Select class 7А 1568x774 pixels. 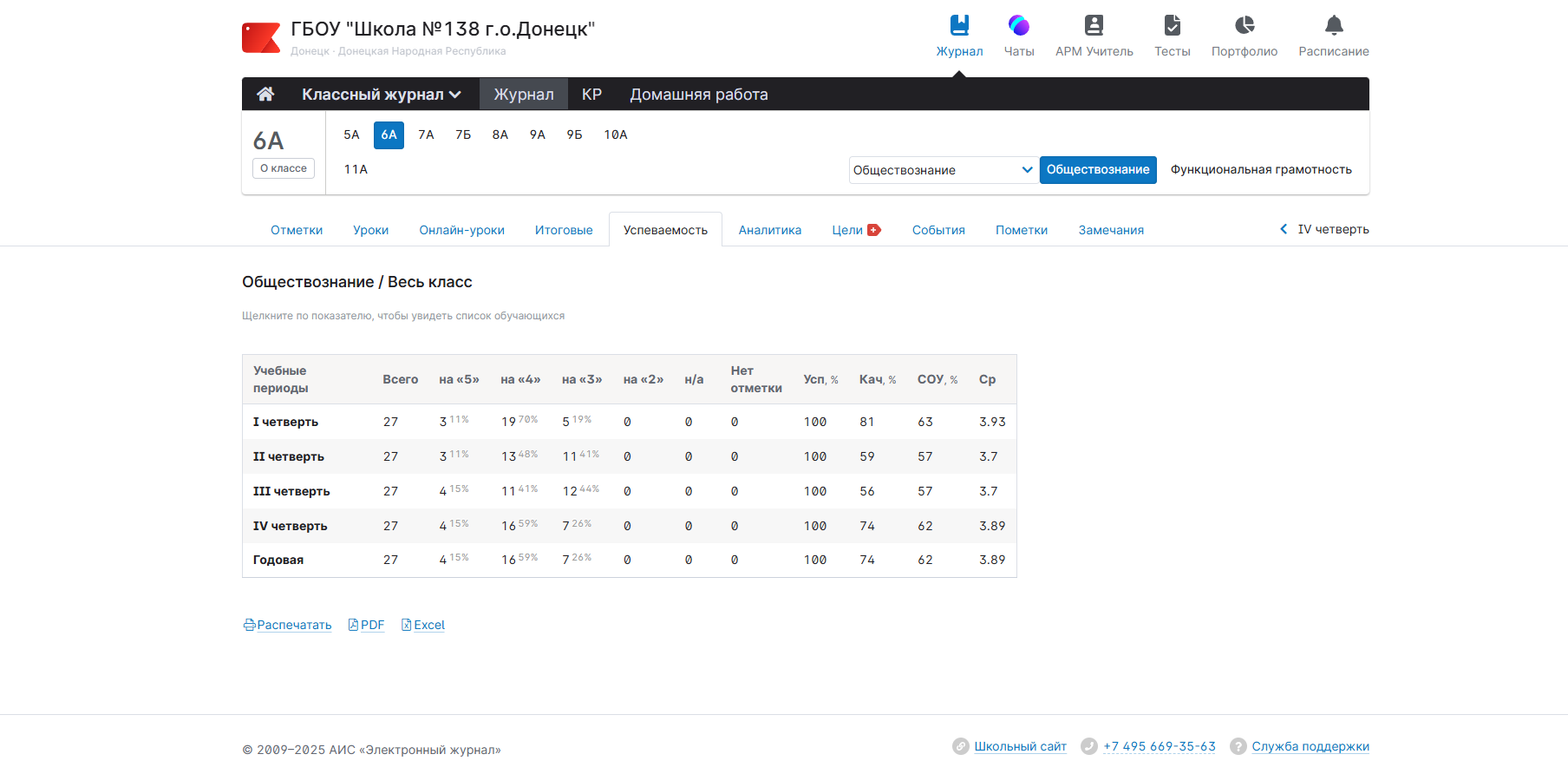point(426,134)
